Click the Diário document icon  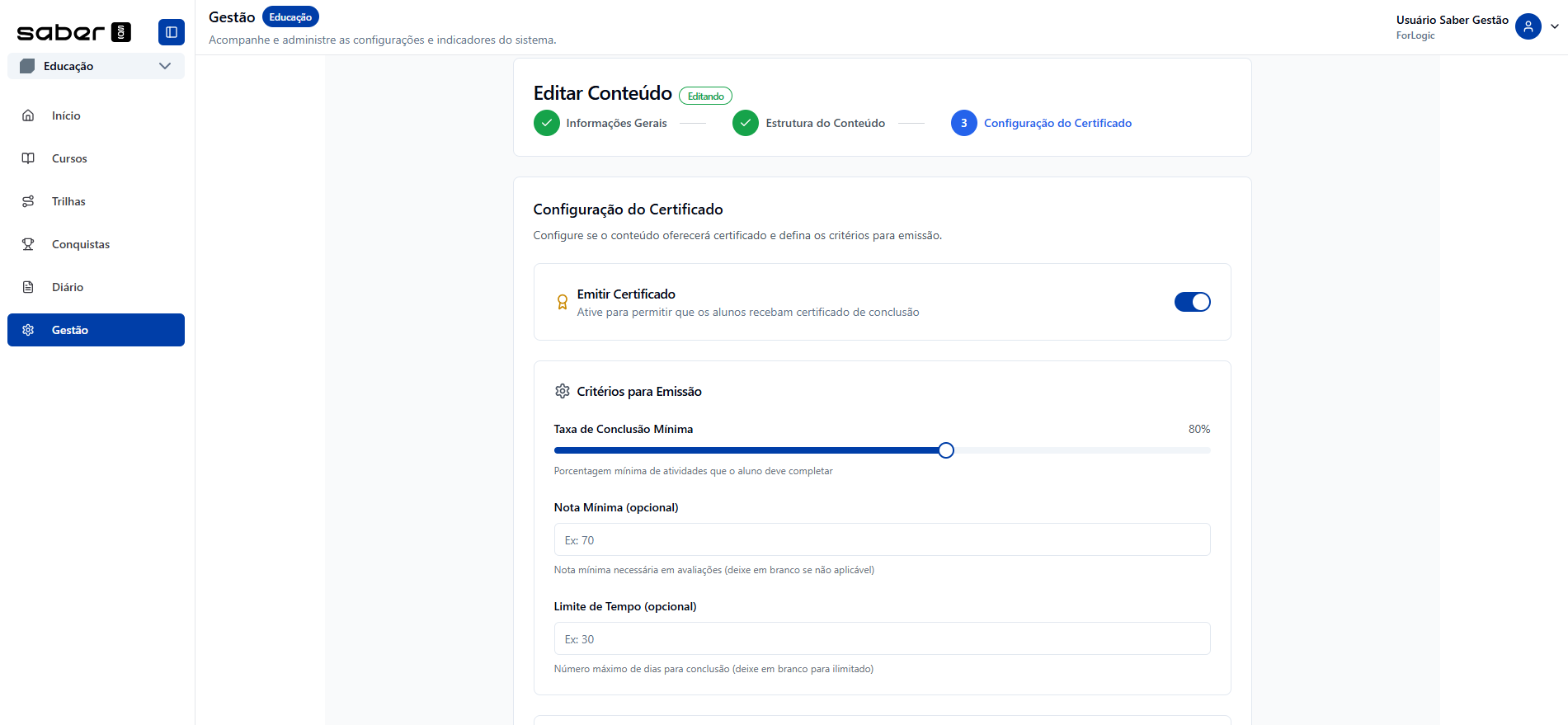click(x=28, y=287)
